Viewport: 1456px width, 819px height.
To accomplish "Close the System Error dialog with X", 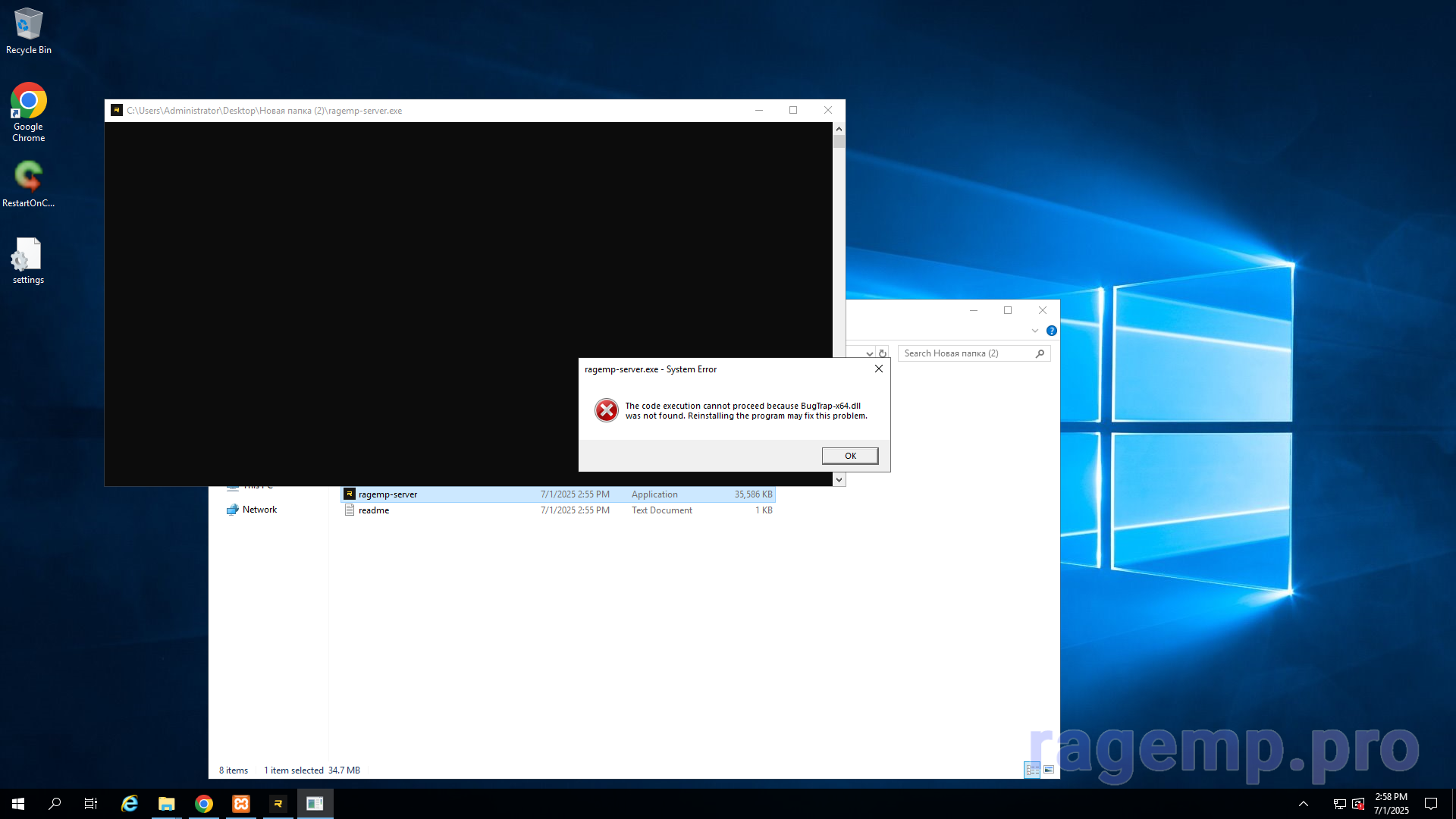I will coord(878,369).
